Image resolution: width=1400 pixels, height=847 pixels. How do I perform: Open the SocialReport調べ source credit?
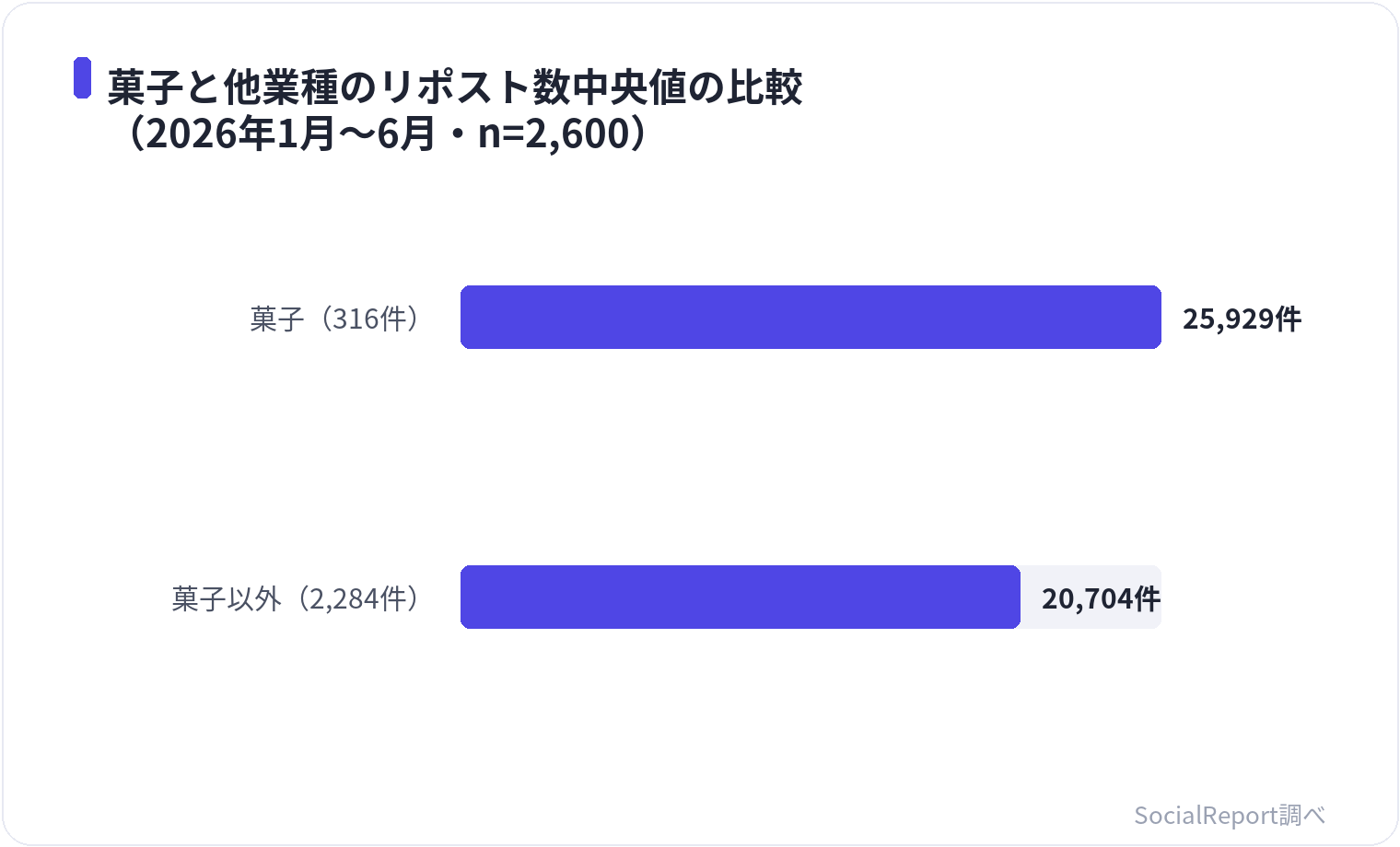[1230, 816]
